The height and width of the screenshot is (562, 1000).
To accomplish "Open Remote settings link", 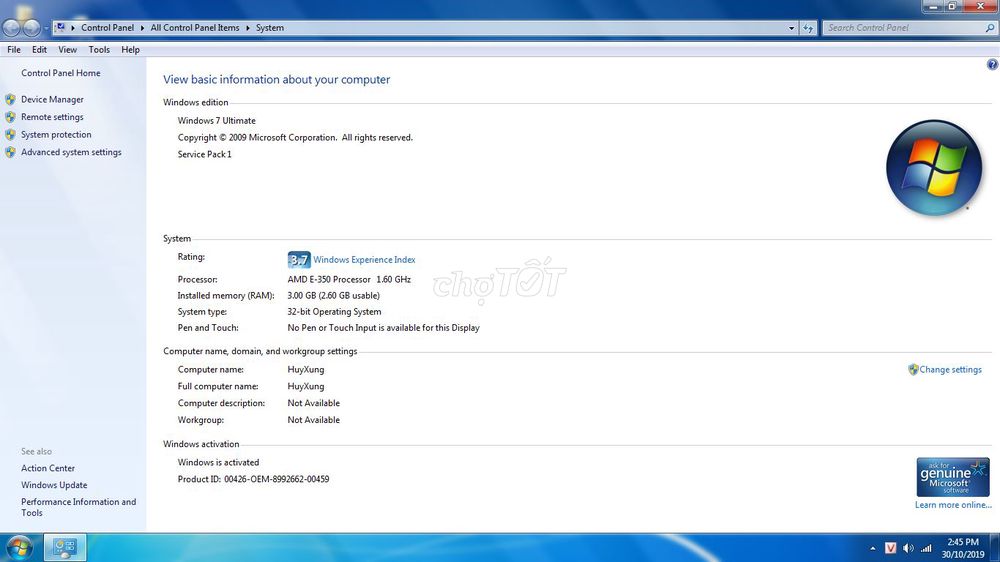I will coord(52,117).
